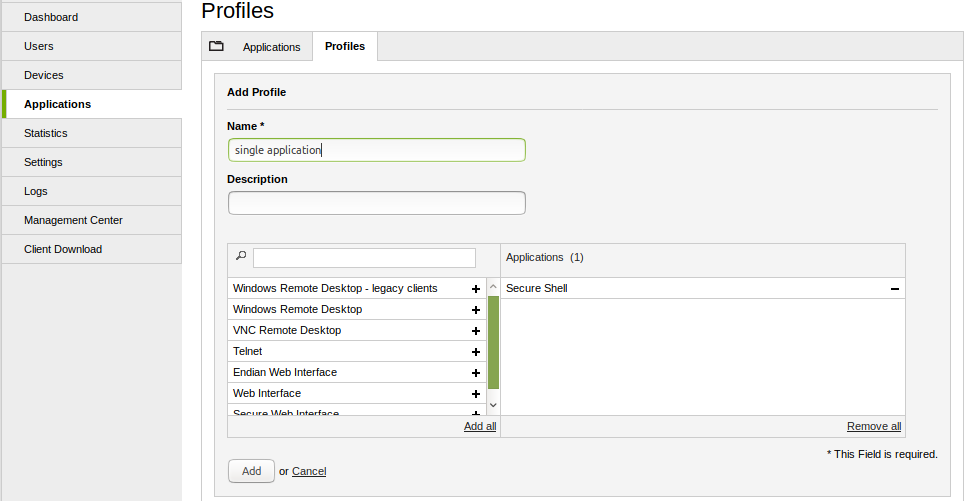The image size is (973, 501).
Task: Add VNC Remote Desktop using plus icon
Action: click(x=476, y=331)
